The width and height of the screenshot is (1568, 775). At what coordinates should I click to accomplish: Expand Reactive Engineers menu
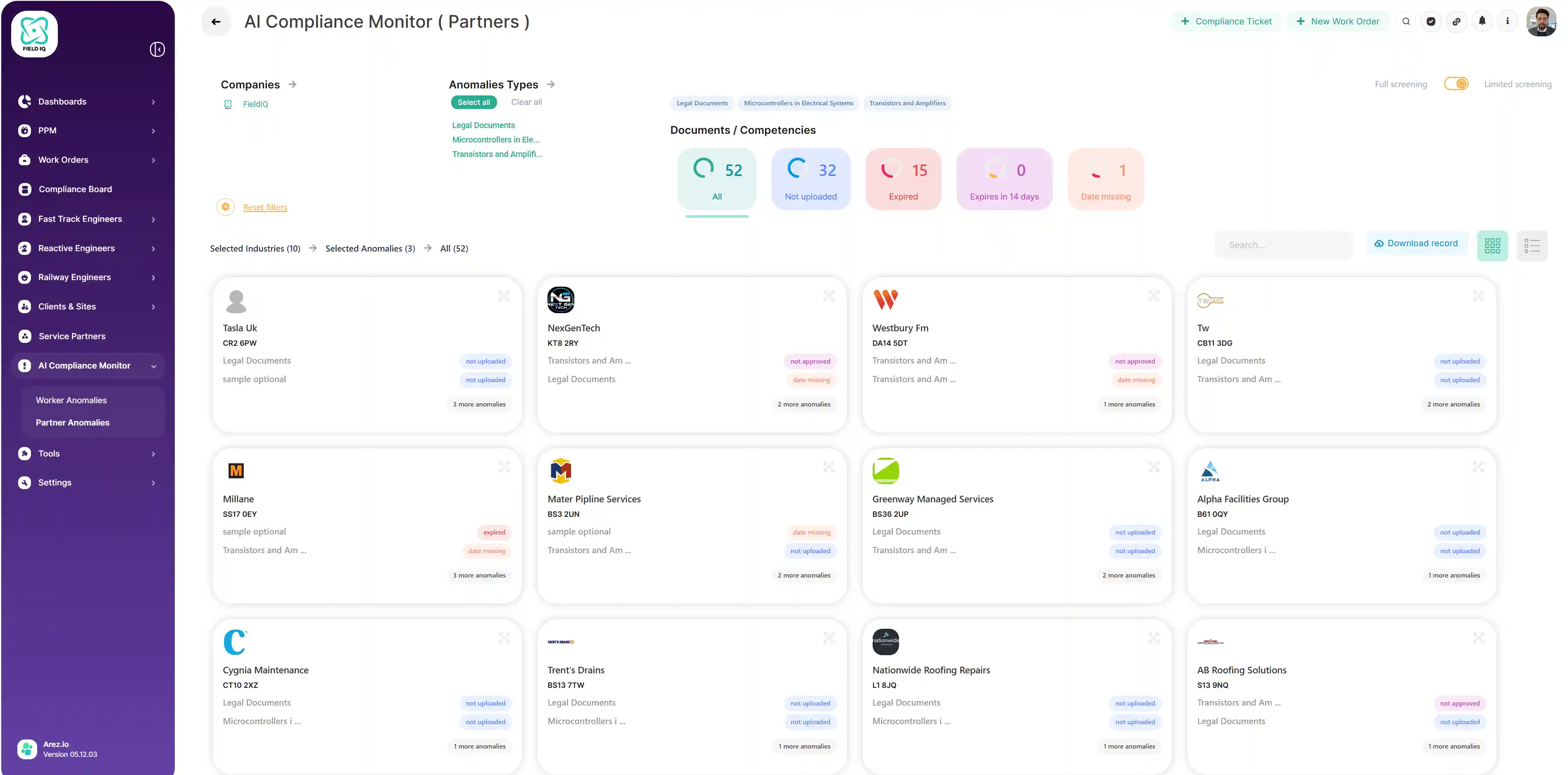(x=88, y=248)
